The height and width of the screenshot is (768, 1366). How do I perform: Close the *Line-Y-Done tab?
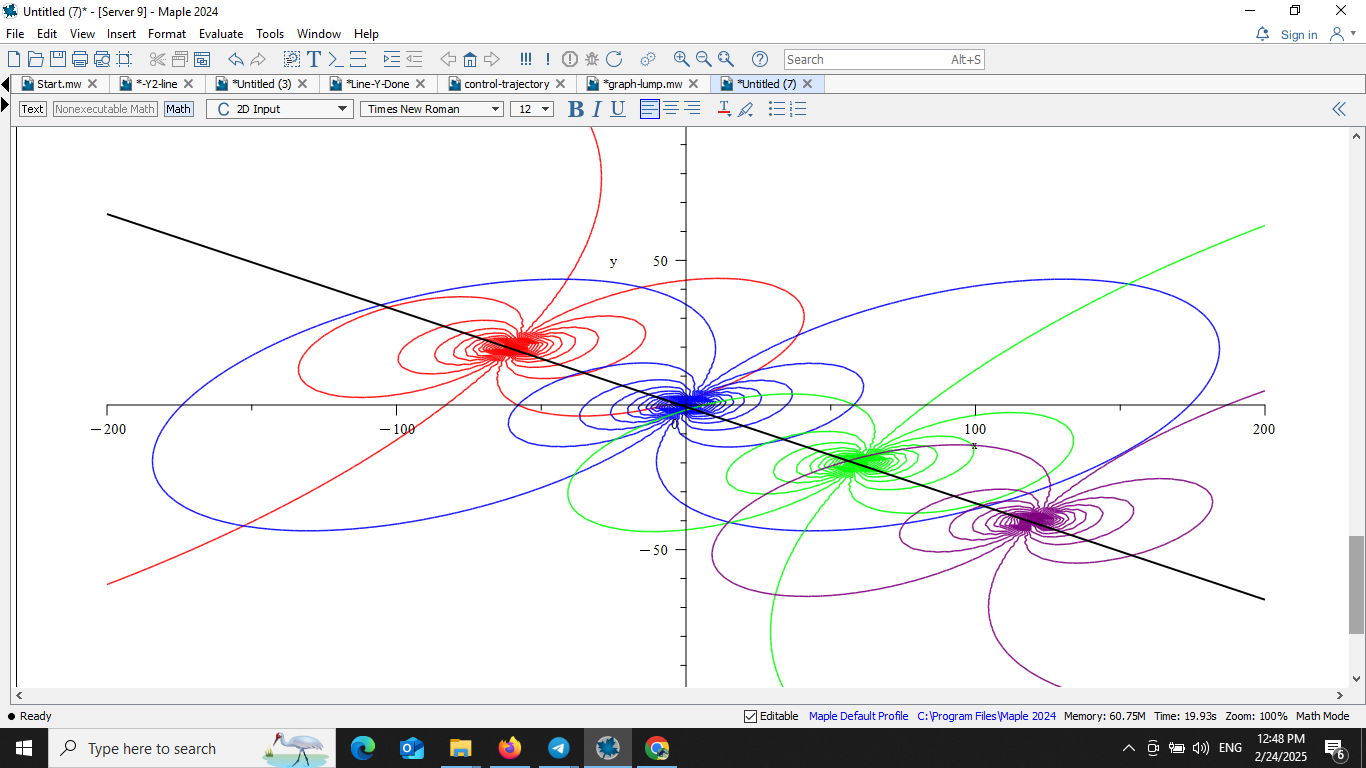pyautogui.click(x=420, y=84)
